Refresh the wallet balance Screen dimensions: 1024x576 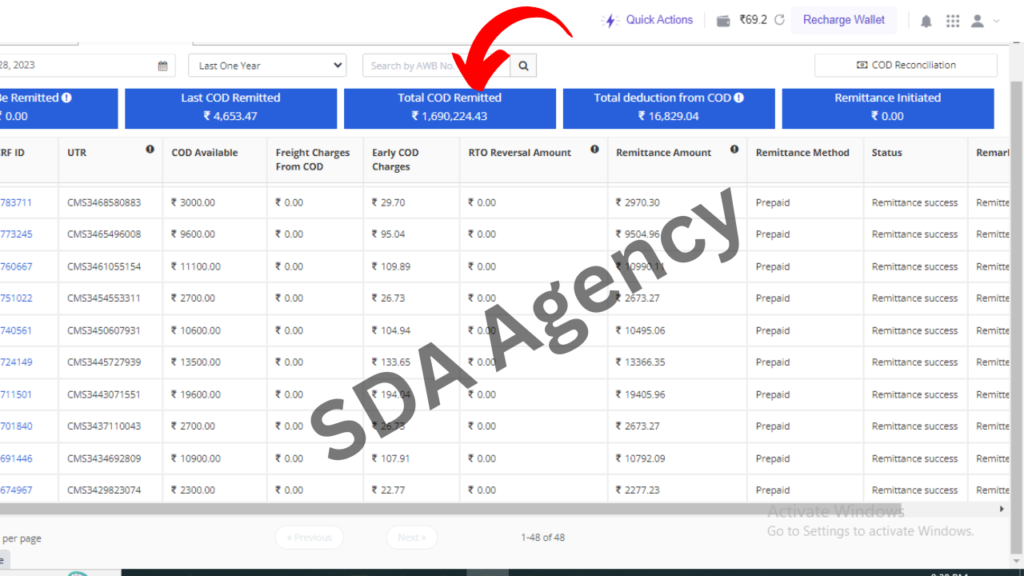(x=779, y=20)
